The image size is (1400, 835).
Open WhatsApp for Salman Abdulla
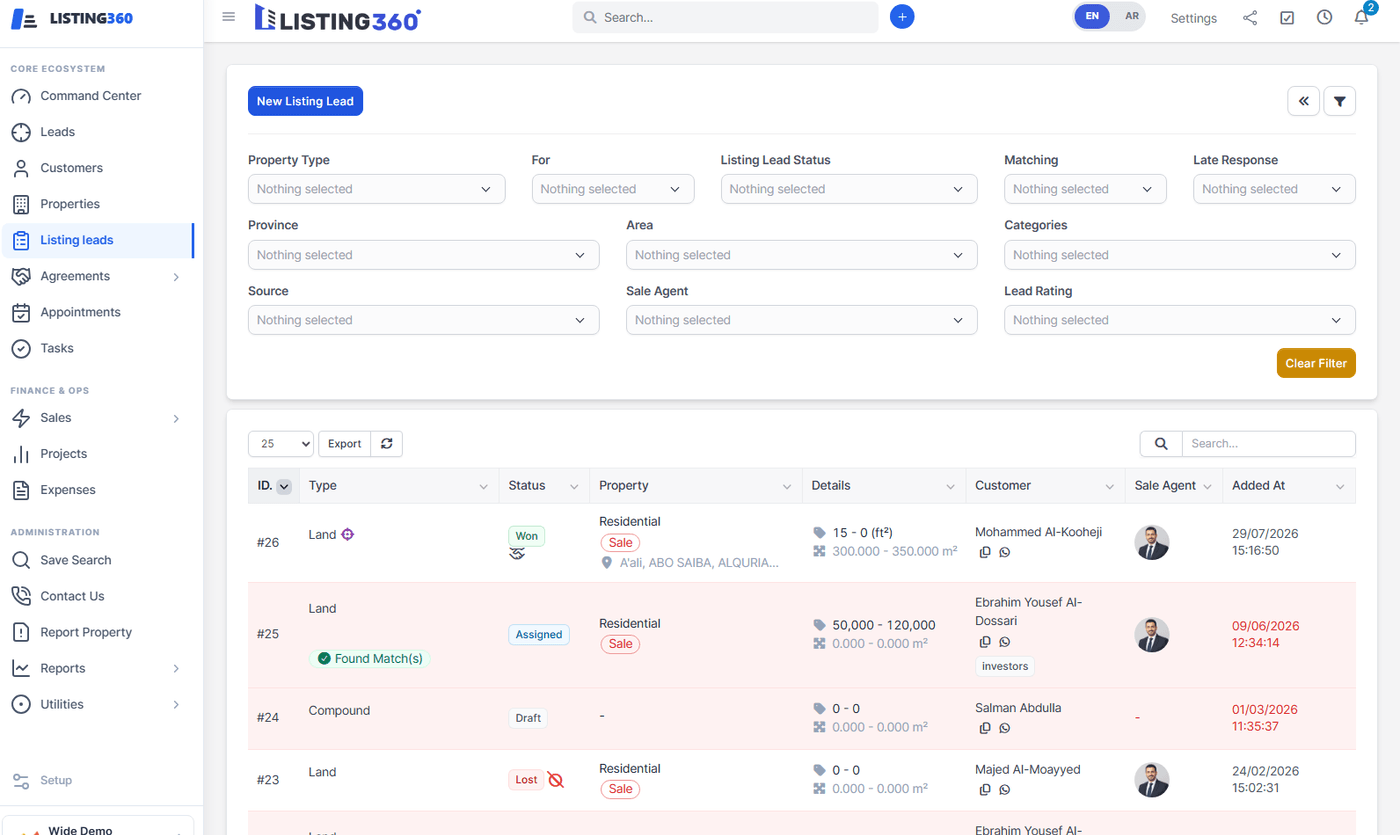(x=1005, y=728)
